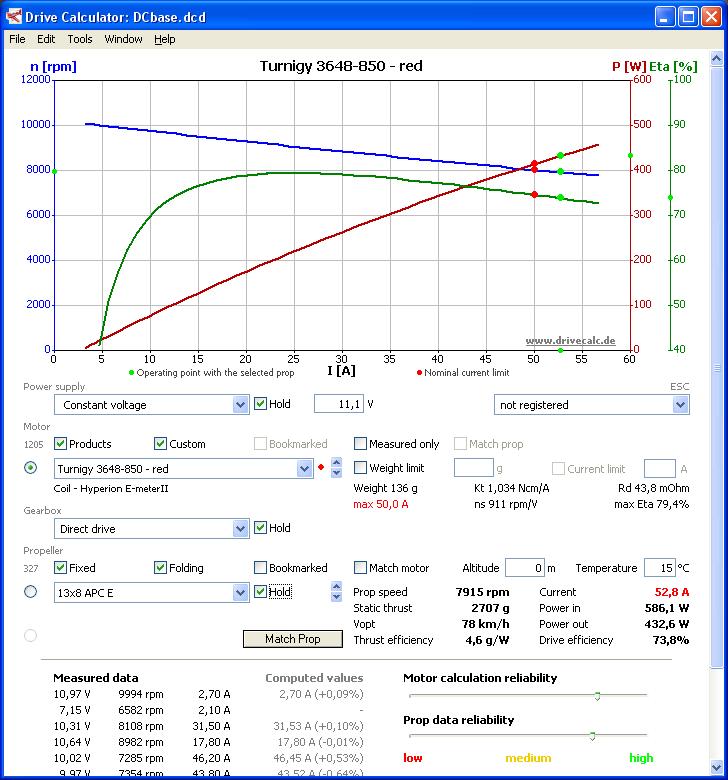
Task: Click the Altitude input field
Action: coord(524,568)
